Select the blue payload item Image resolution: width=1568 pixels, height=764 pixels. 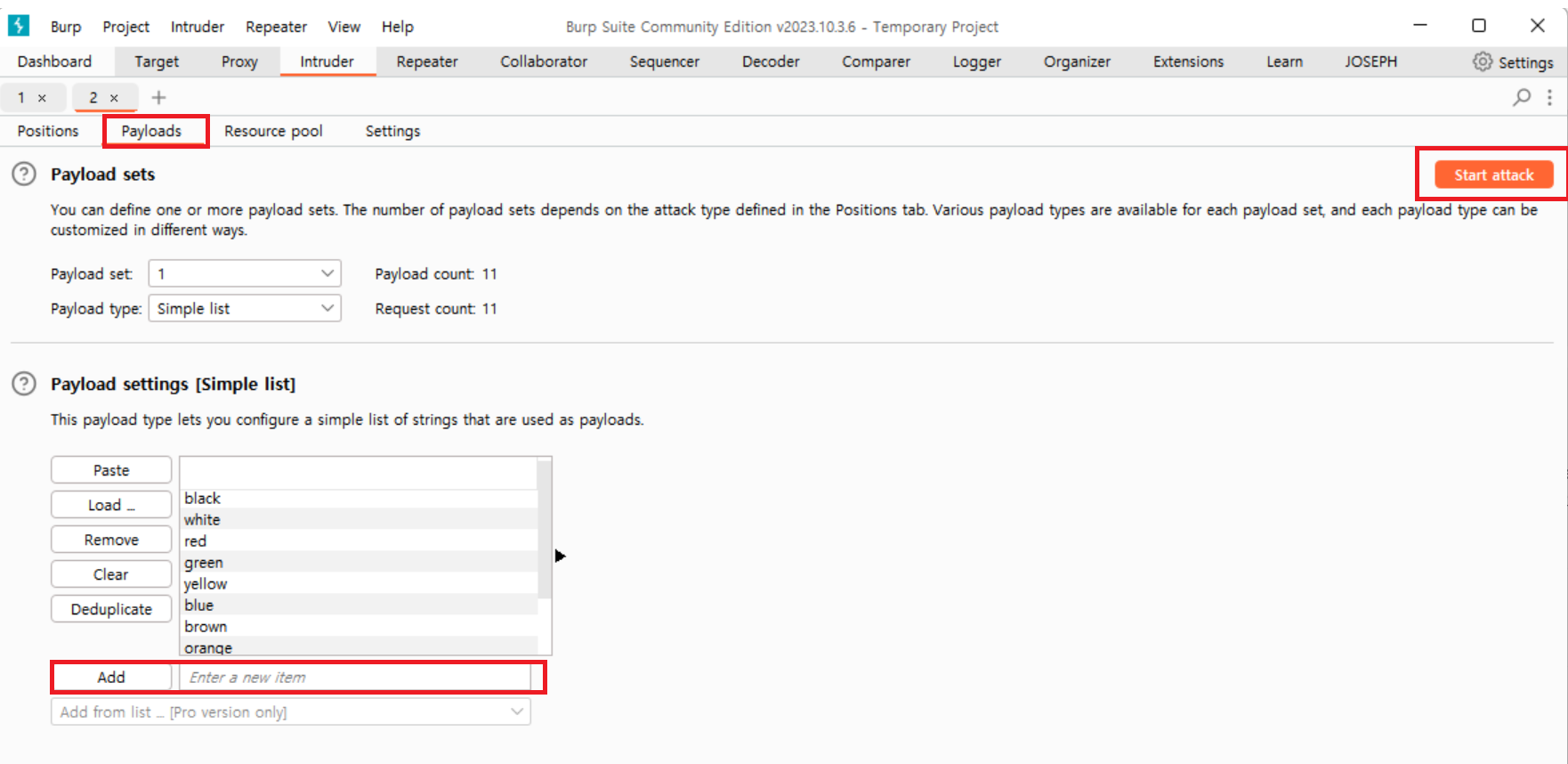359,605
